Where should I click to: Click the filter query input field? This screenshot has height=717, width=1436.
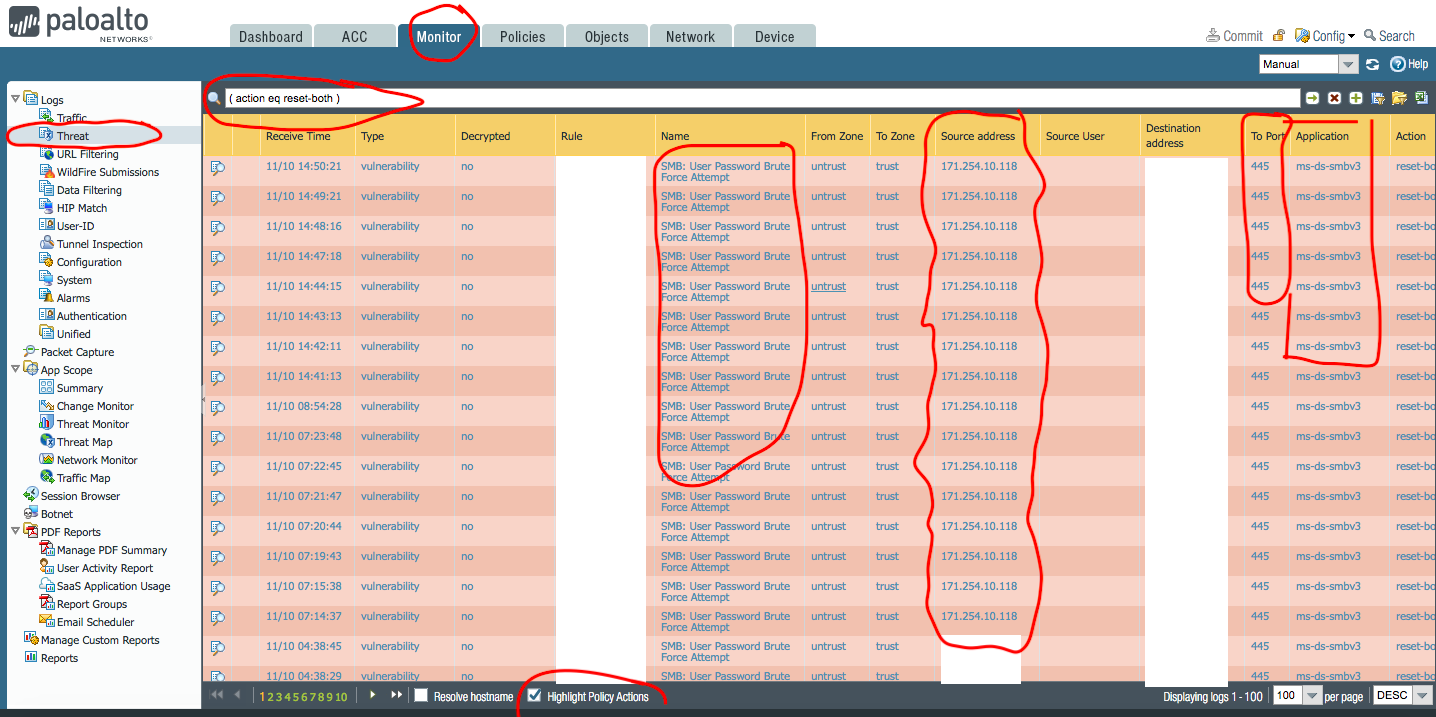click(760, 98)
